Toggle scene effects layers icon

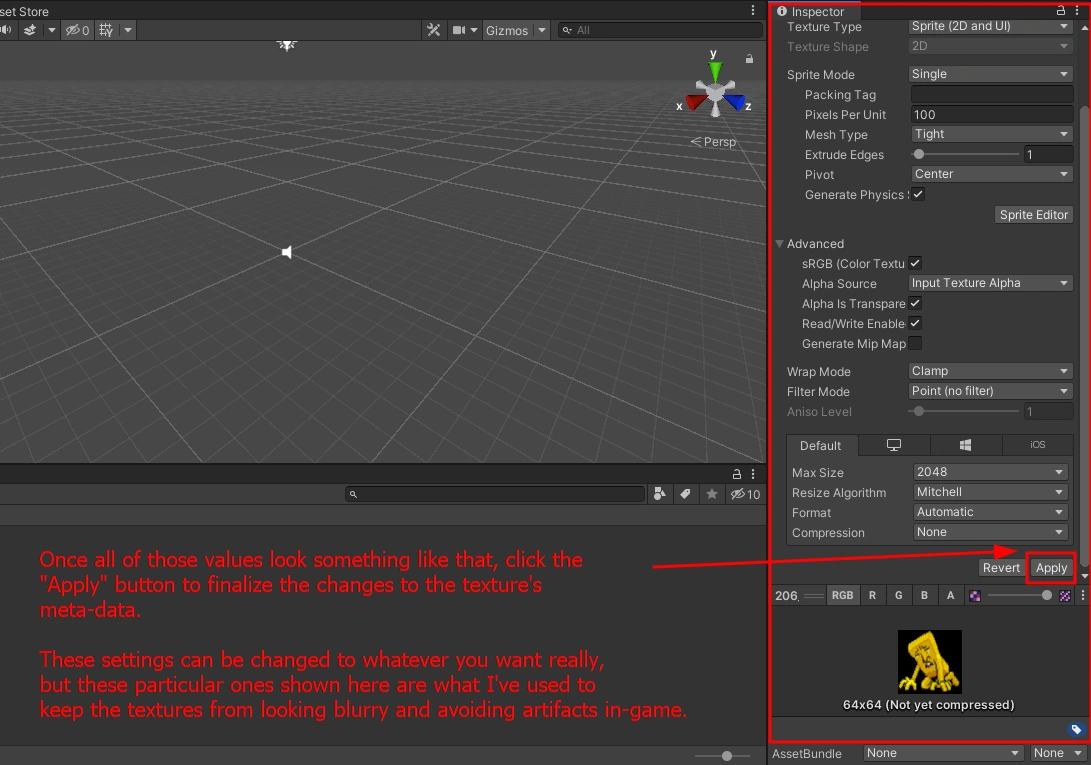[x=30, y=30]
